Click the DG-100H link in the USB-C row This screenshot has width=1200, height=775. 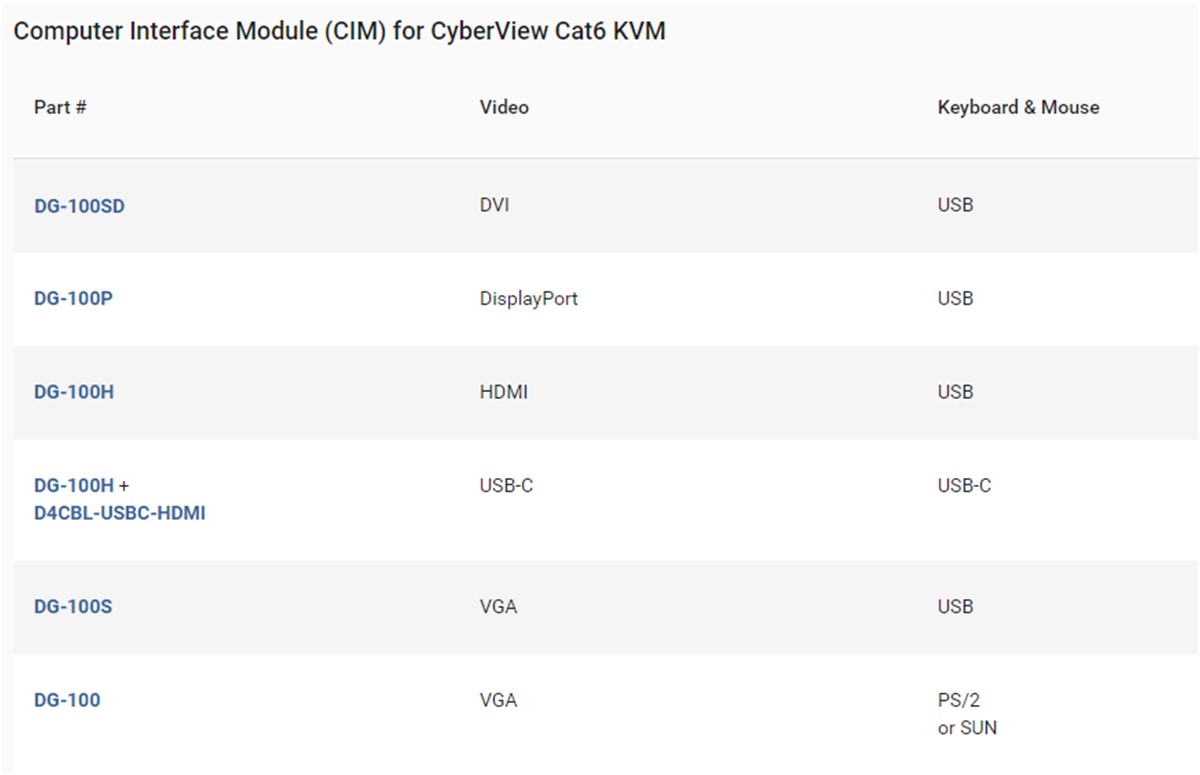[74, 486]
